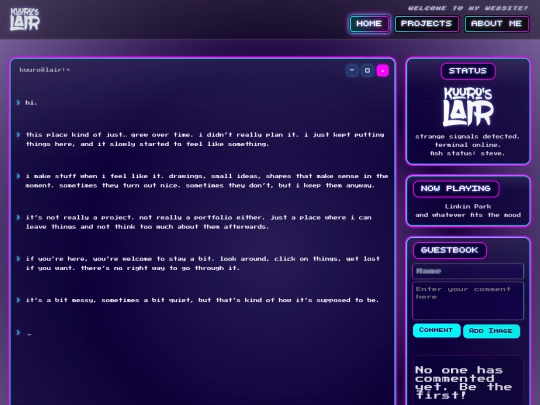The height and width of the screenshot is (405, 540).
Task: Click 'this place kind of just… grew' paragraph
Action: pyautogui.click(x=205, y=139)
